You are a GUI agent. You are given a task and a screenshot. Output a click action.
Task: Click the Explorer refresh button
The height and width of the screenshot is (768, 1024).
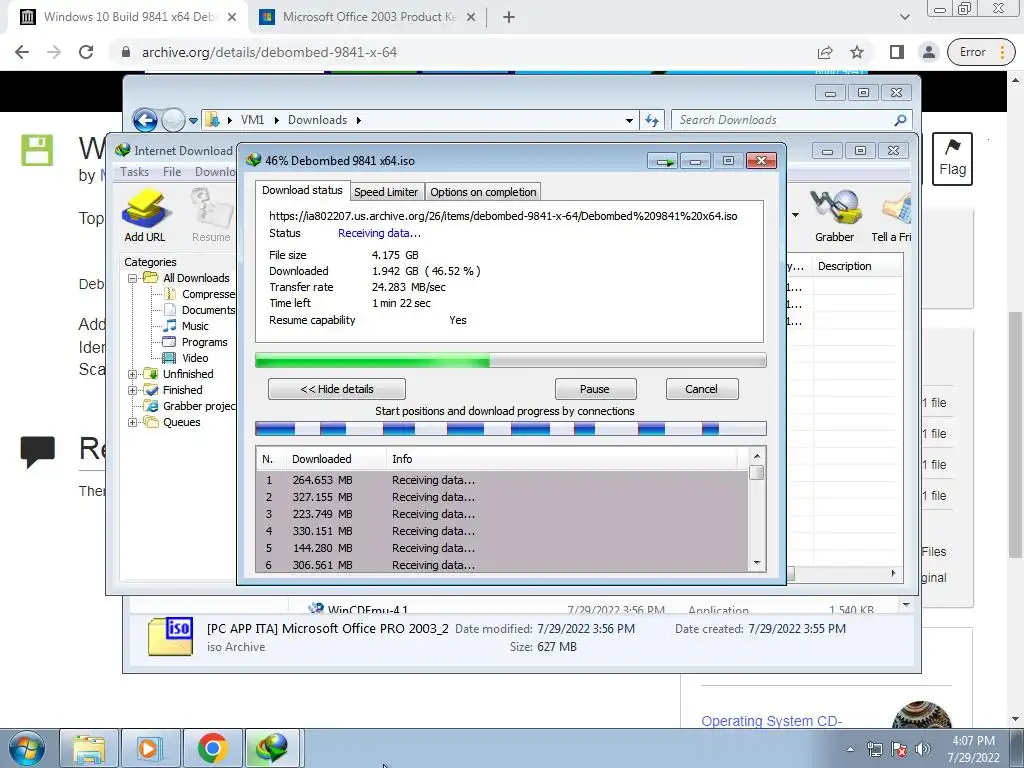click(x=652, y=120)
